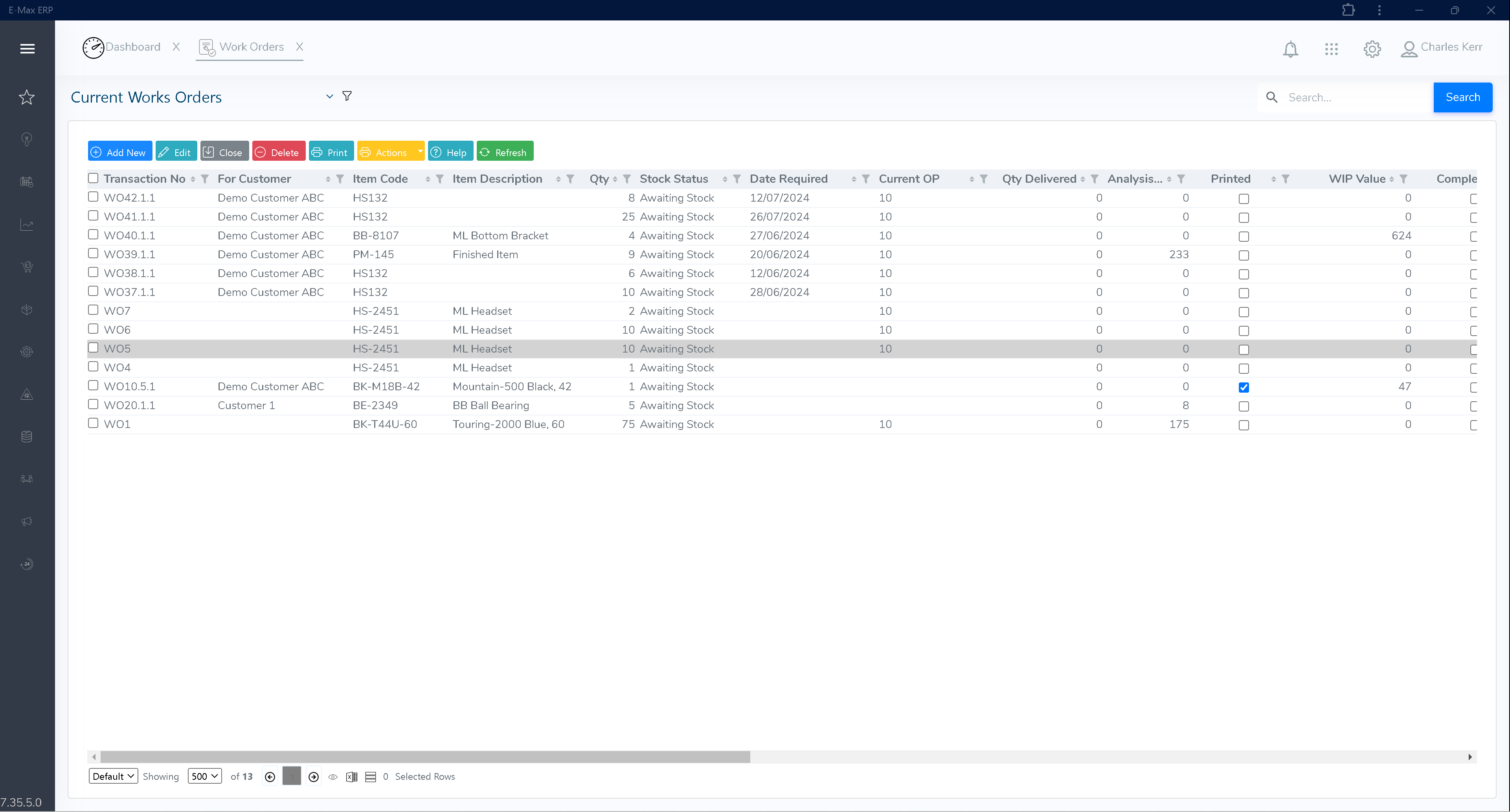Viewport: 1510px width, 812px height.
Task: Open the database module in the sidebar
Action: click(x=27, y=436)
